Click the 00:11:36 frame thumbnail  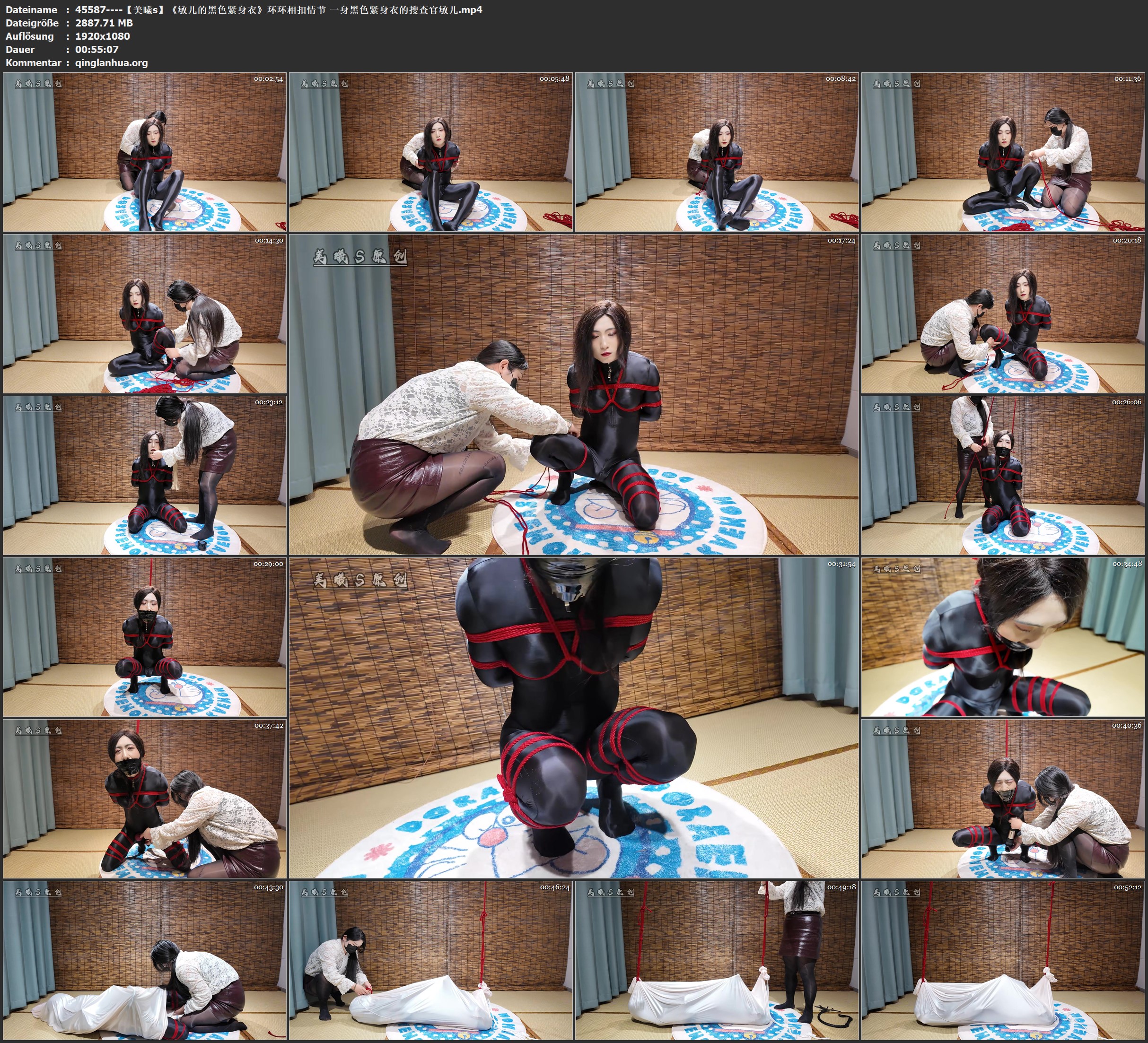coord(1003,152)
